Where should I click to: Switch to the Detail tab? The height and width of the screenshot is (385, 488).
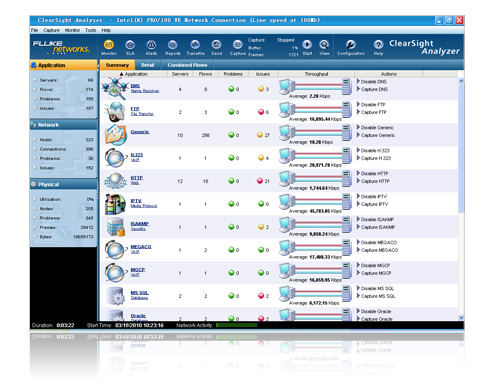(x=147, y=65)
